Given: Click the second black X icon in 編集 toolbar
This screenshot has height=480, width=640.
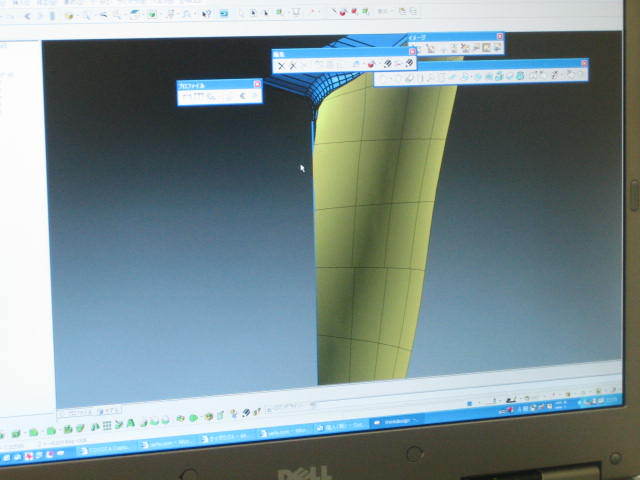Looking at the screenshot, I should click(x=293, y=66).
